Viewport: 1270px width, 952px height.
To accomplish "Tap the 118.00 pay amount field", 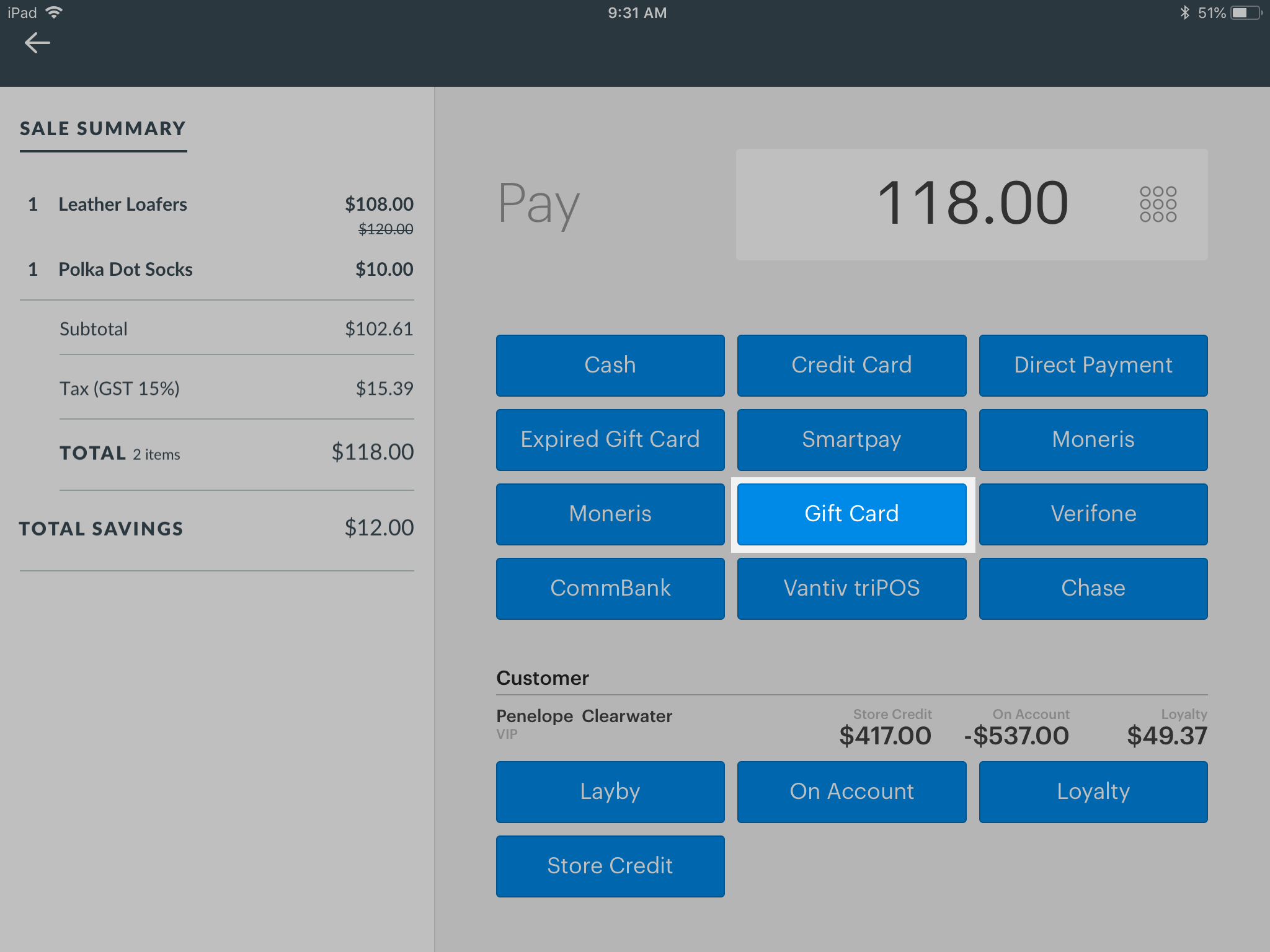I will 972,204.
